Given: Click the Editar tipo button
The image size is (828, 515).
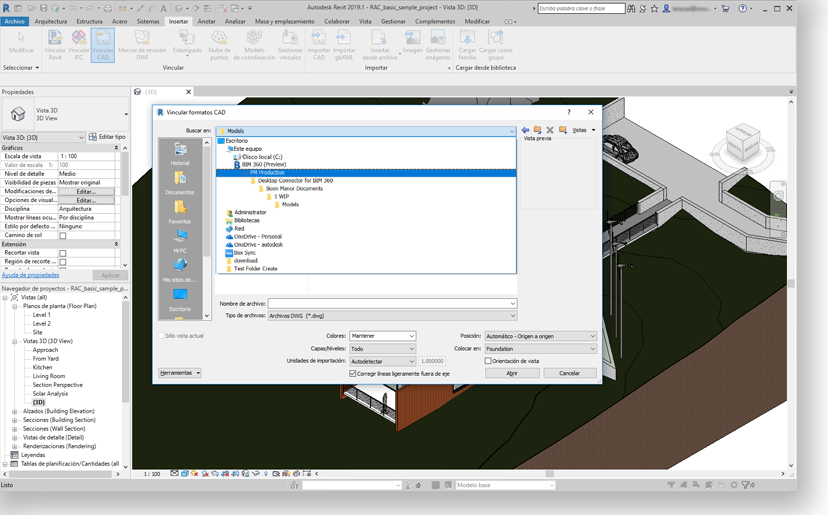Looking at the screenshot, I should click(107, 137).
